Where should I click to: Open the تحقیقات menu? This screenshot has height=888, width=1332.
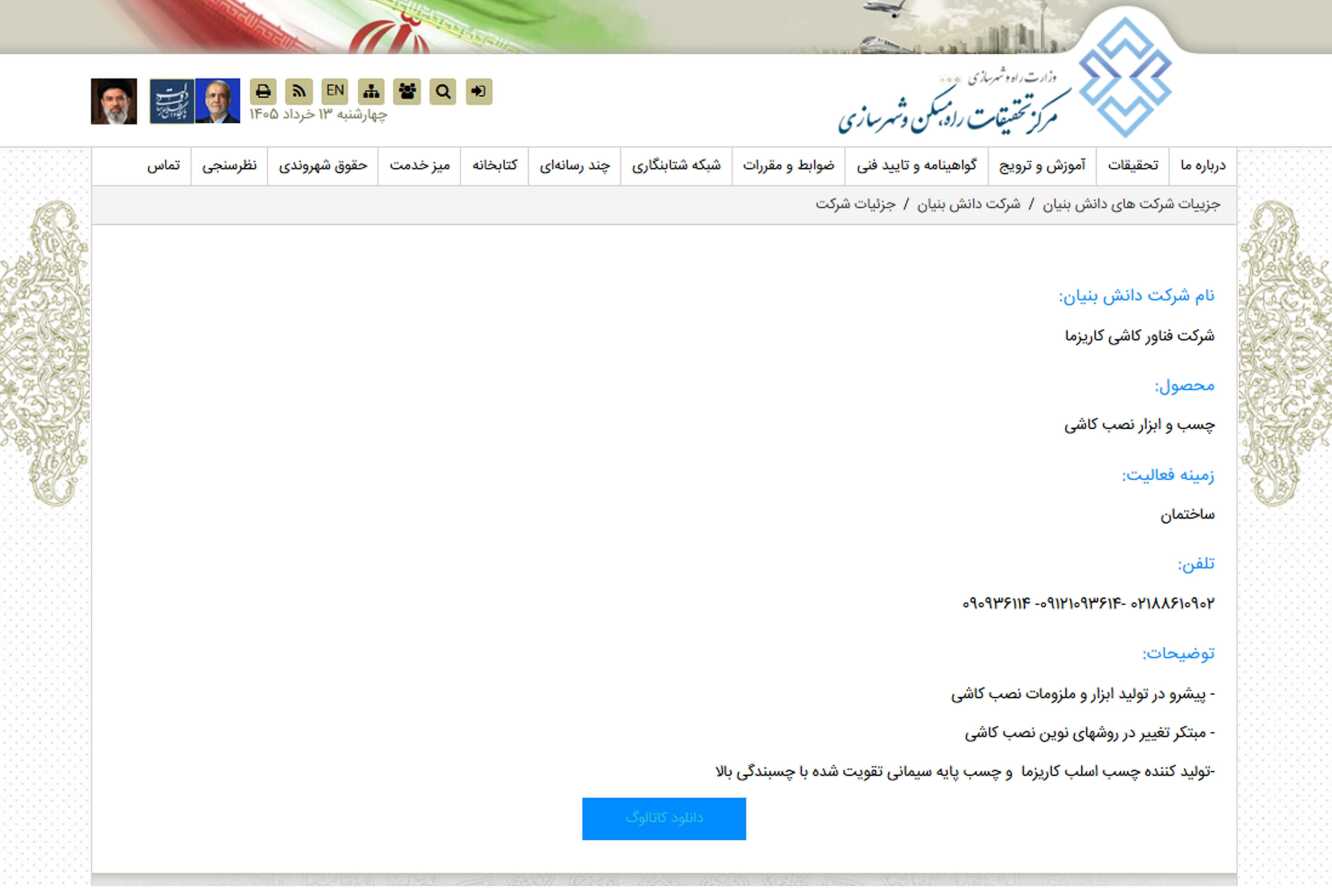(1133, 166)
